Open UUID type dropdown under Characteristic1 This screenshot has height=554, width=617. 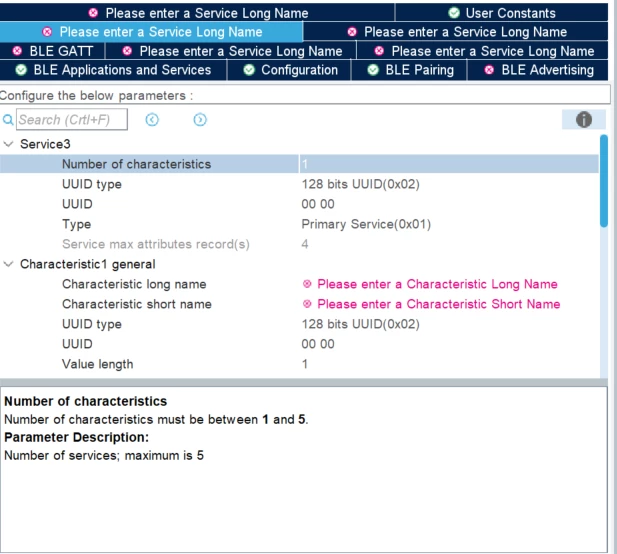(449, 324)
